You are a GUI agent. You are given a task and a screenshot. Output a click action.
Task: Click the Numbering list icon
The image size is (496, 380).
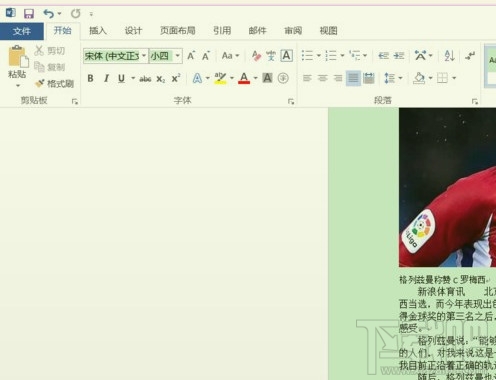[x=331, y=55]
